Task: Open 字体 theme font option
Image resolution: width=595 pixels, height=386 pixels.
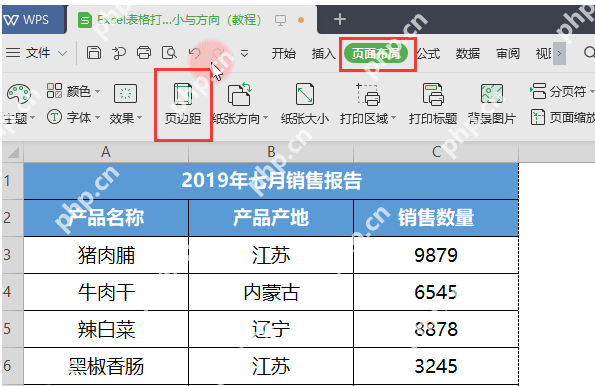Action: click(73, 117)
